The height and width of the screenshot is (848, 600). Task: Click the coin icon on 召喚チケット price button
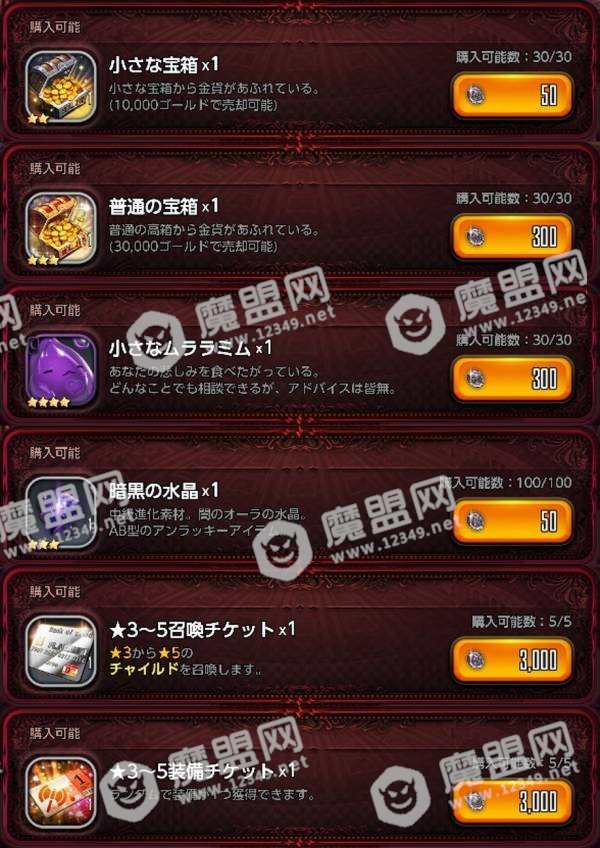click(x=476, y=660)
